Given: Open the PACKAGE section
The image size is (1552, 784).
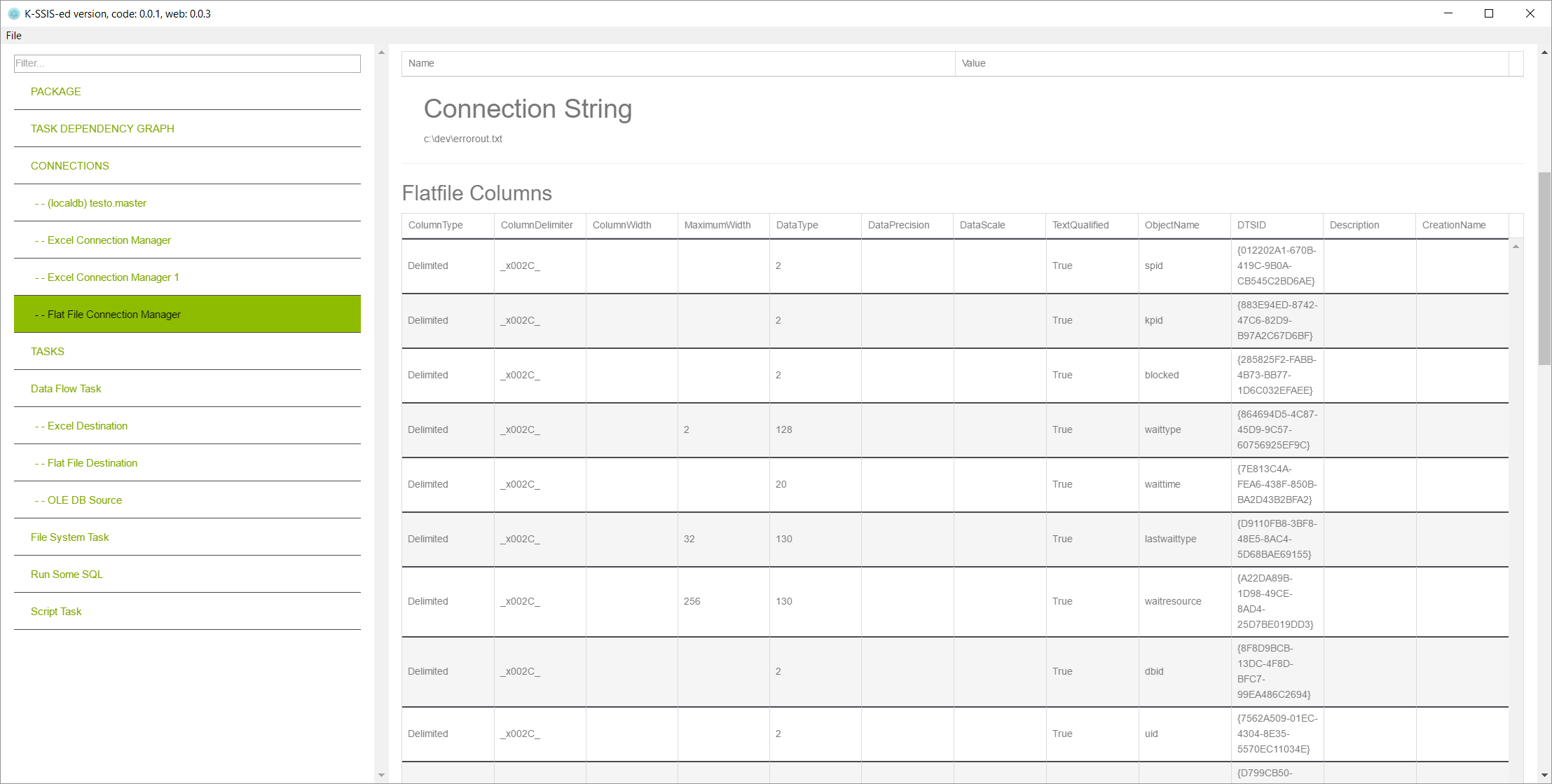Looking at the screenshot, I should [56, 92].
